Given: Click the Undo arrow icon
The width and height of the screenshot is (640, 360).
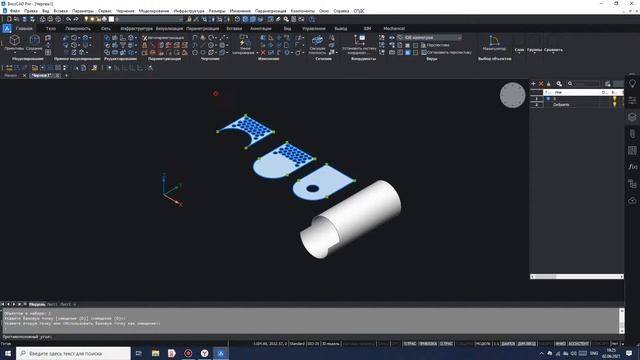Looking at the screenshot, I should [x=68, y=19].
